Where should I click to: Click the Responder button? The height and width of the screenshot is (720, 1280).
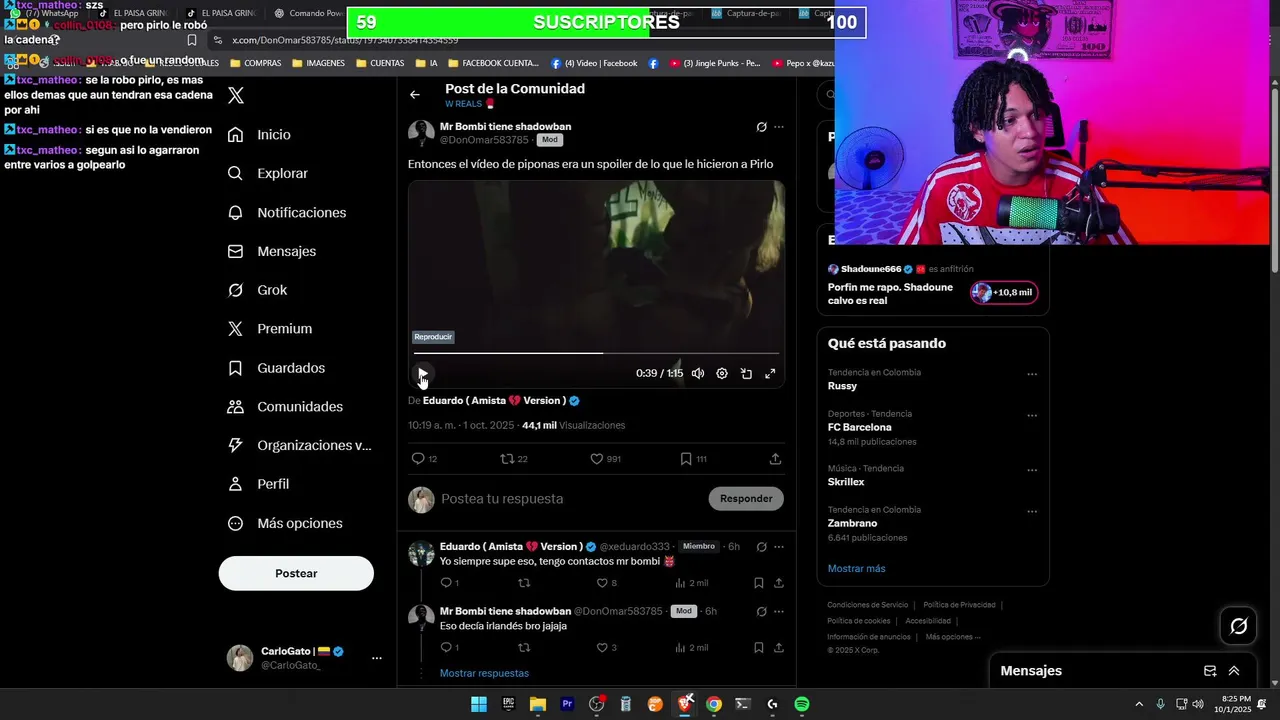click(x=746, y=498)
